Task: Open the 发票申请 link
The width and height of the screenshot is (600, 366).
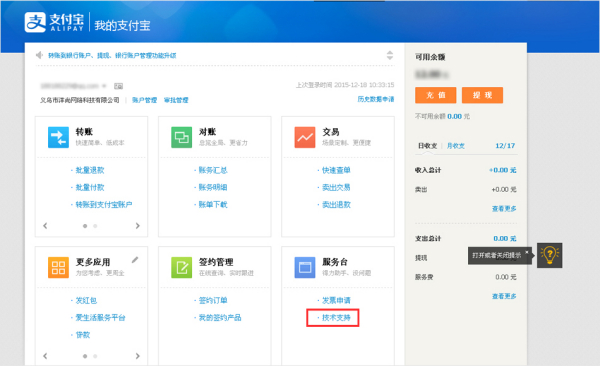Action: click(x=336, y=300)
